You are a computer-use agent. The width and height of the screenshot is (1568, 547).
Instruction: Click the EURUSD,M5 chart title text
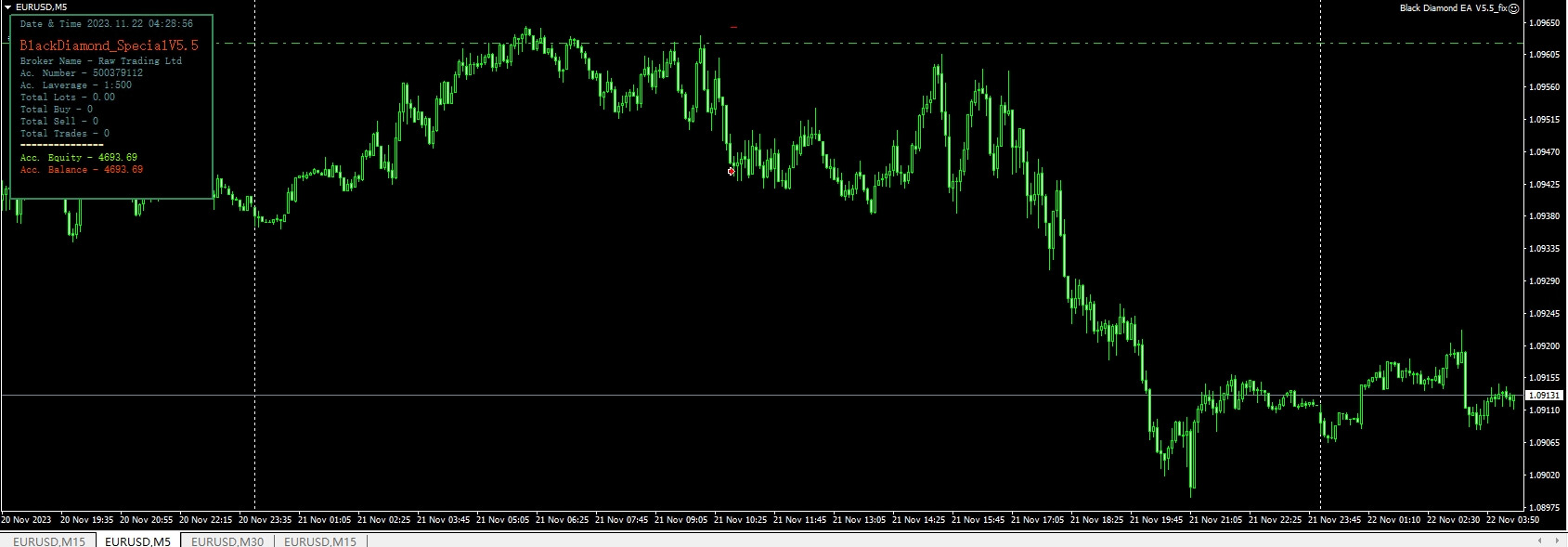click(41, 7)
